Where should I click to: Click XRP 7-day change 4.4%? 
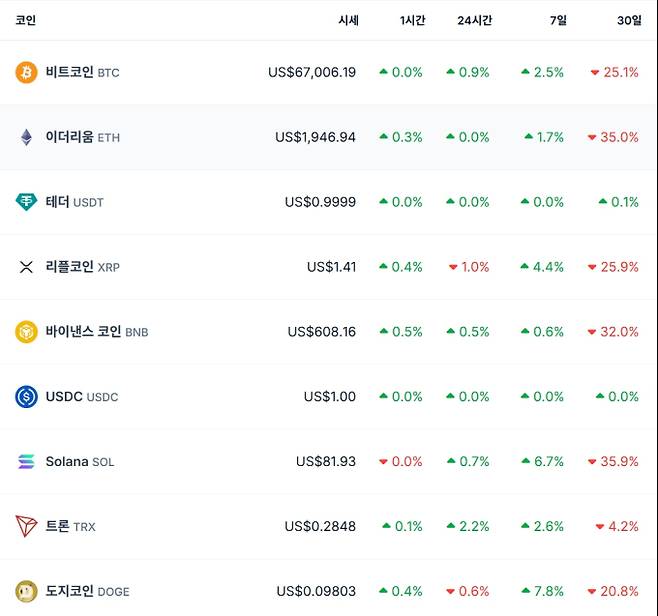(542, 267)
